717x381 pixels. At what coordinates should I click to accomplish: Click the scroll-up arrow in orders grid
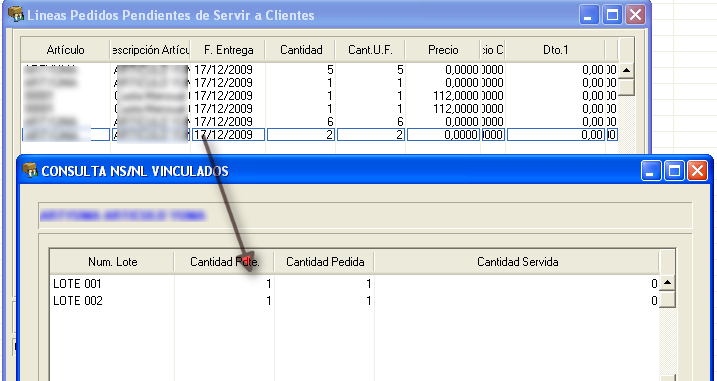click(626, 70)
